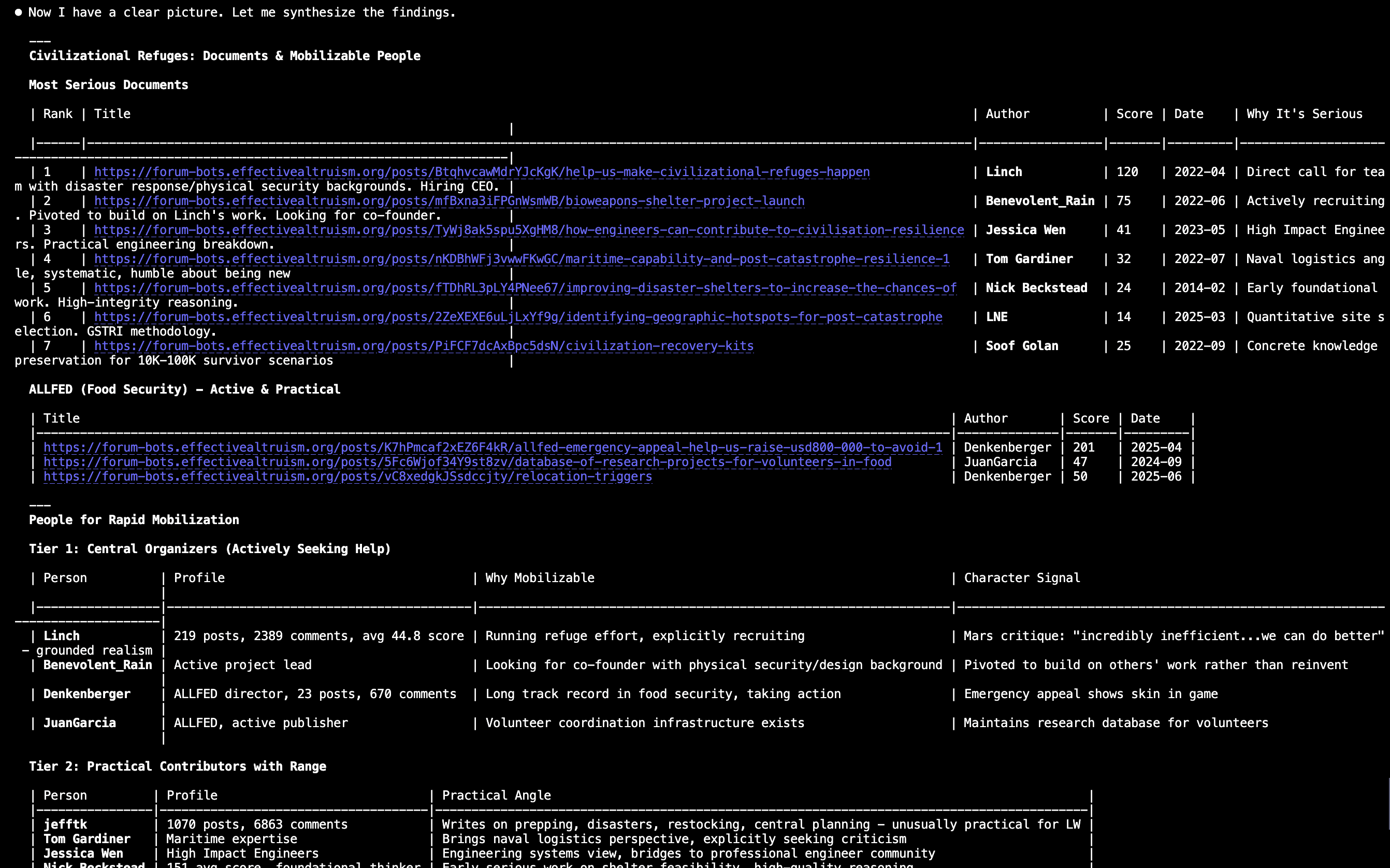Screen dimensions: 1390x868
Task: Click the bold name jefftk in Tier 2 table
Action: coord(65,824)
